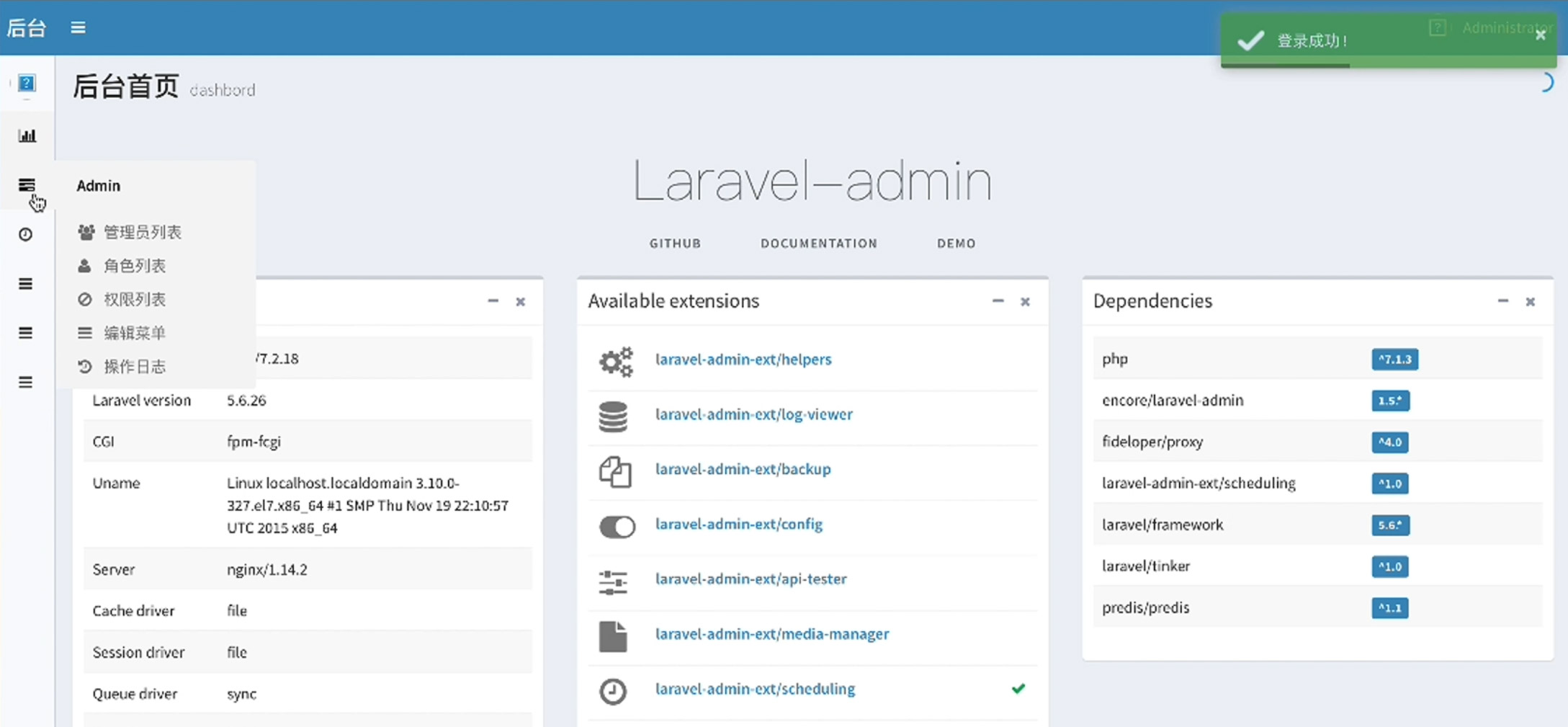Click the Laravel-admin heading

click(812, 181)
